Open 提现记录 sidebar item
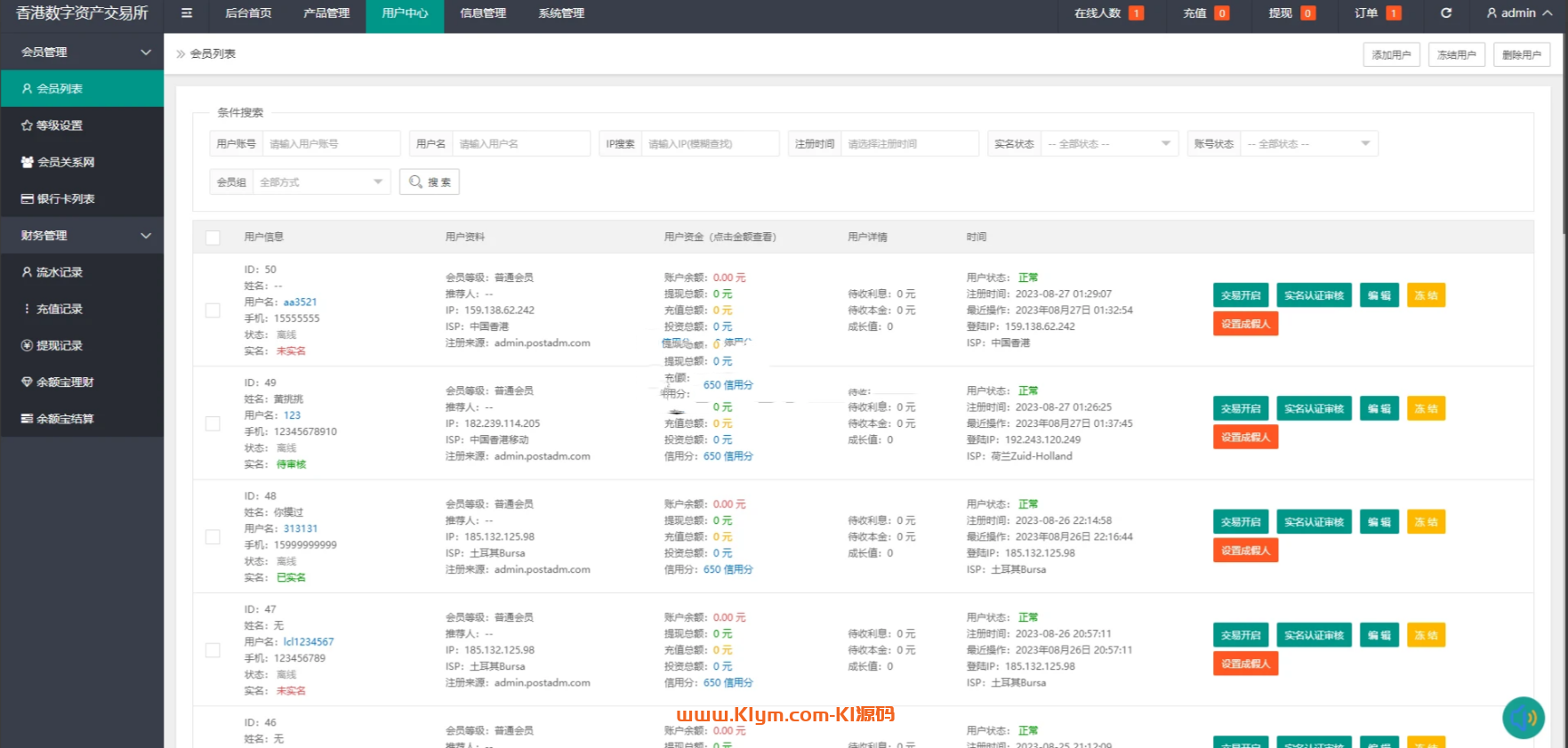The width and height of the screenshot is (1568, 748). pyautogui.click(x=59, y=345)
